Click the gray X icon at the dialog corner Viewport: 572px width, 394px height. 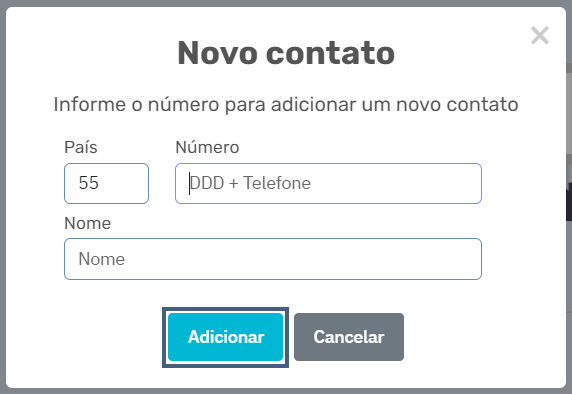(x=540, y=35)
